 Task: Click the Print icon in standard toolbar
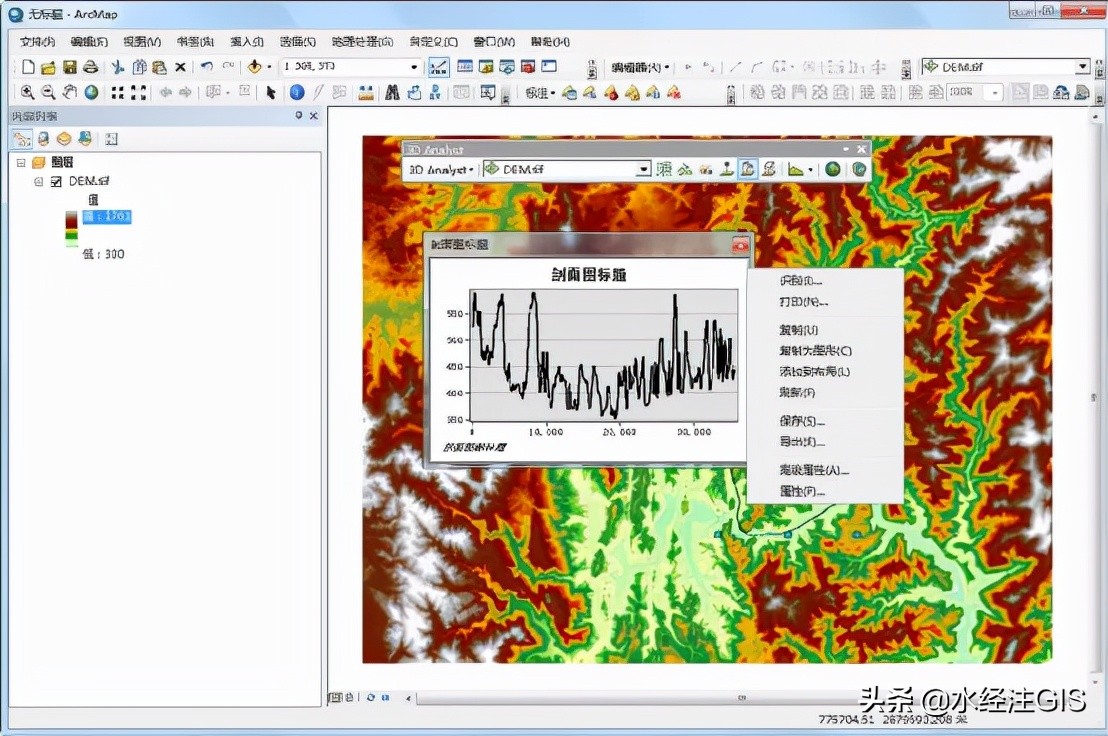[x=90, y=67]
